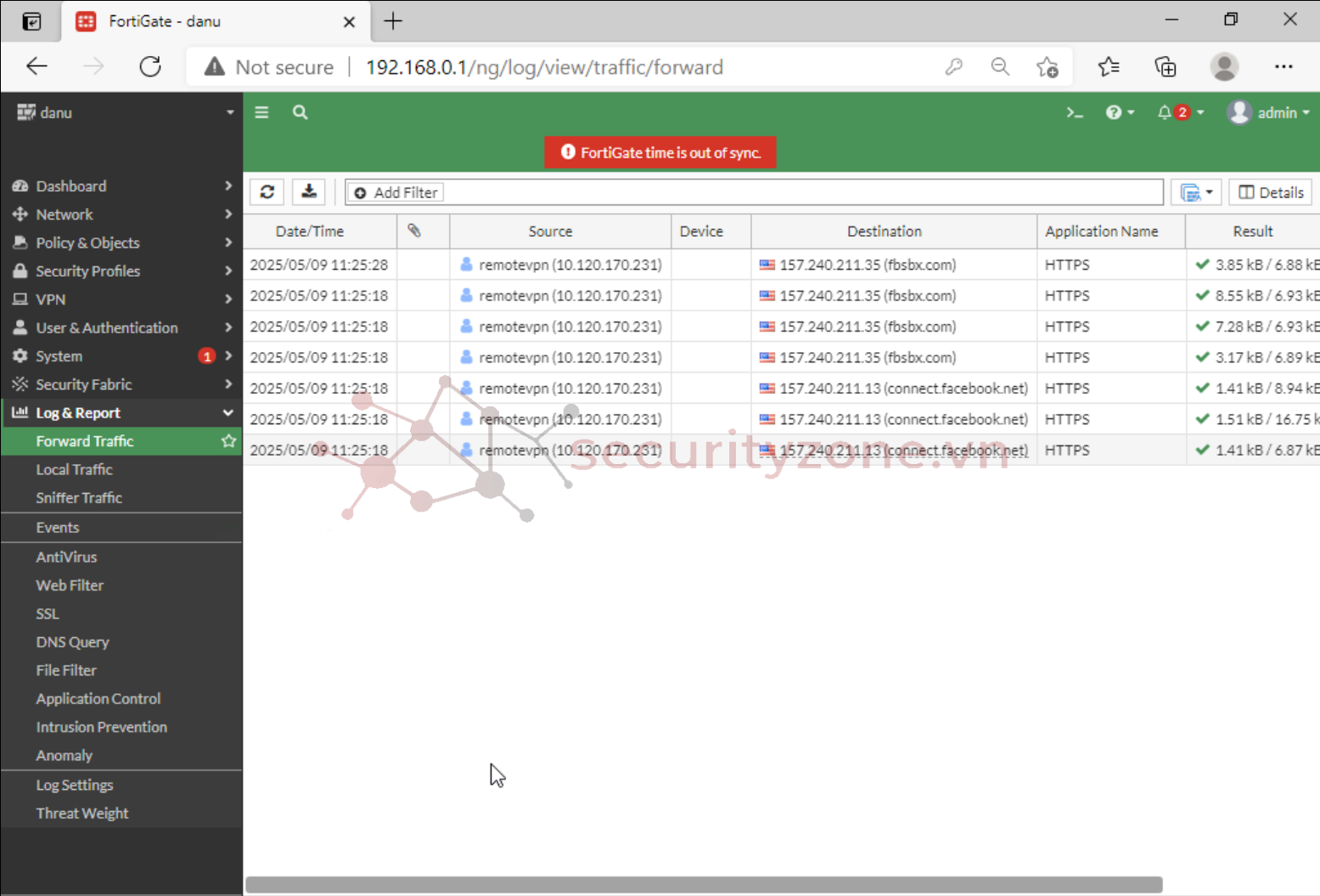Click result cell 1.51 kB / 16.75 kB

click(1253, 419)
